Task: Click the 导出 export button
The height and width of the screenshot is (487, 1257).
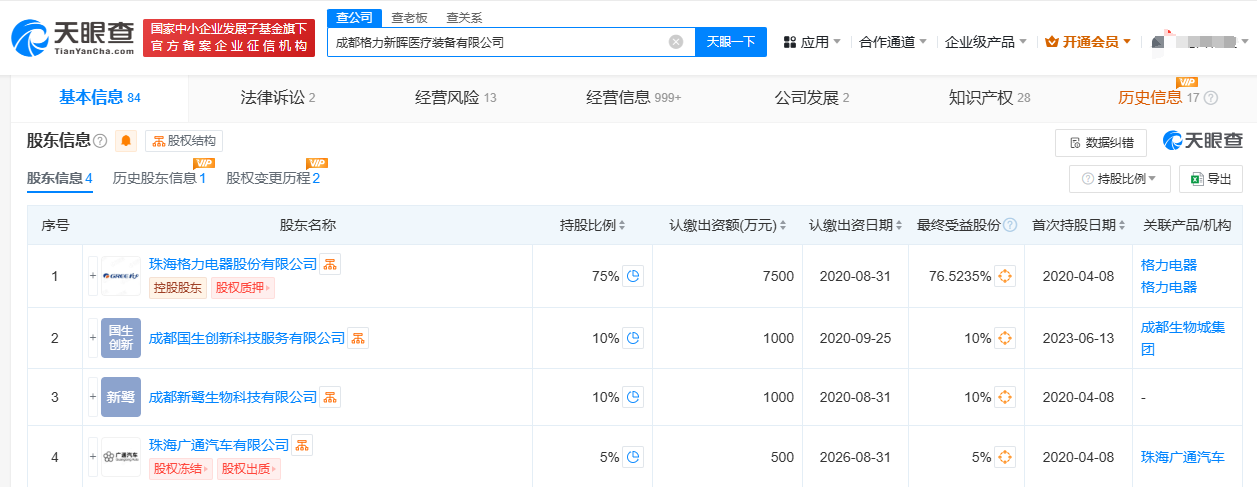Action: pyautogui.click(x=1210, y=179)
